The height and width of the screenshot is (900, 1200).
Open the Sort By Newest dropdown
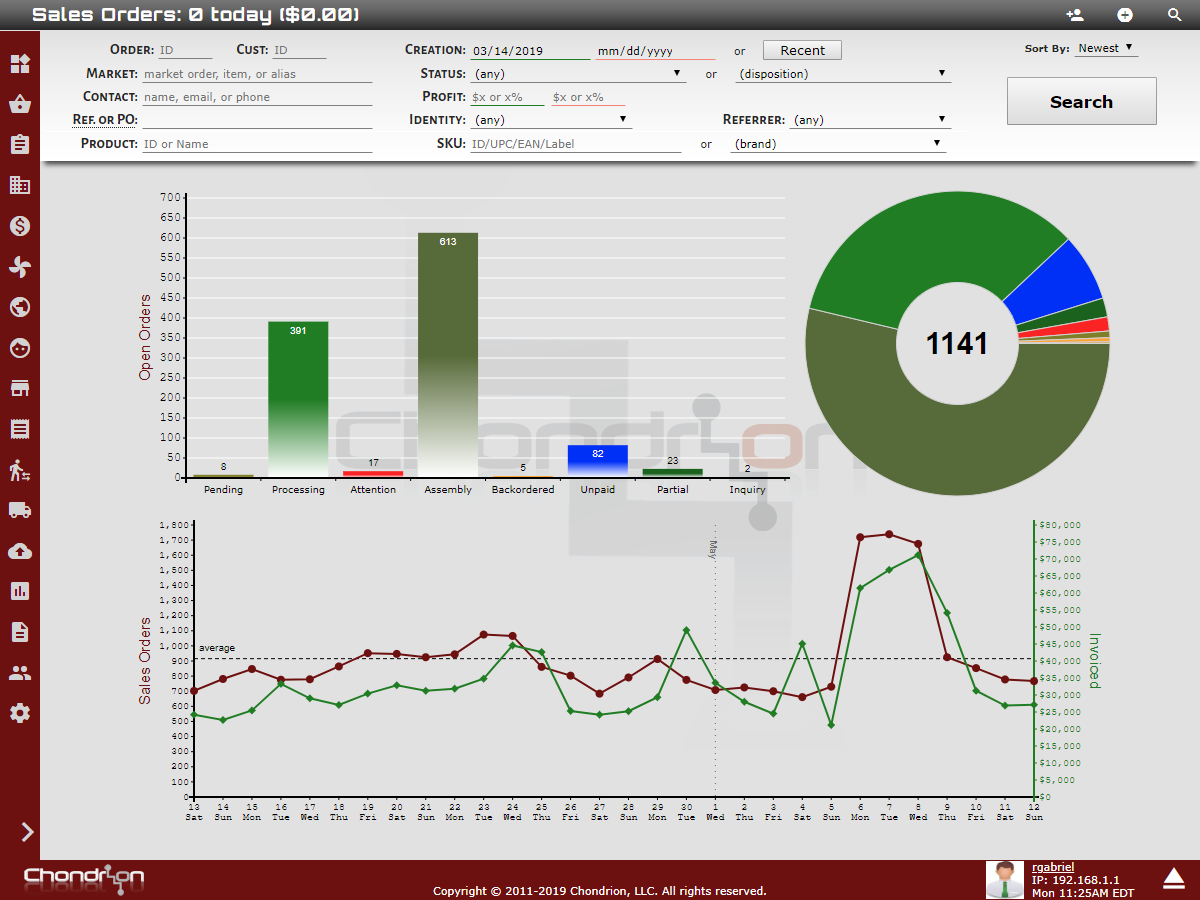coord(1106,48)
